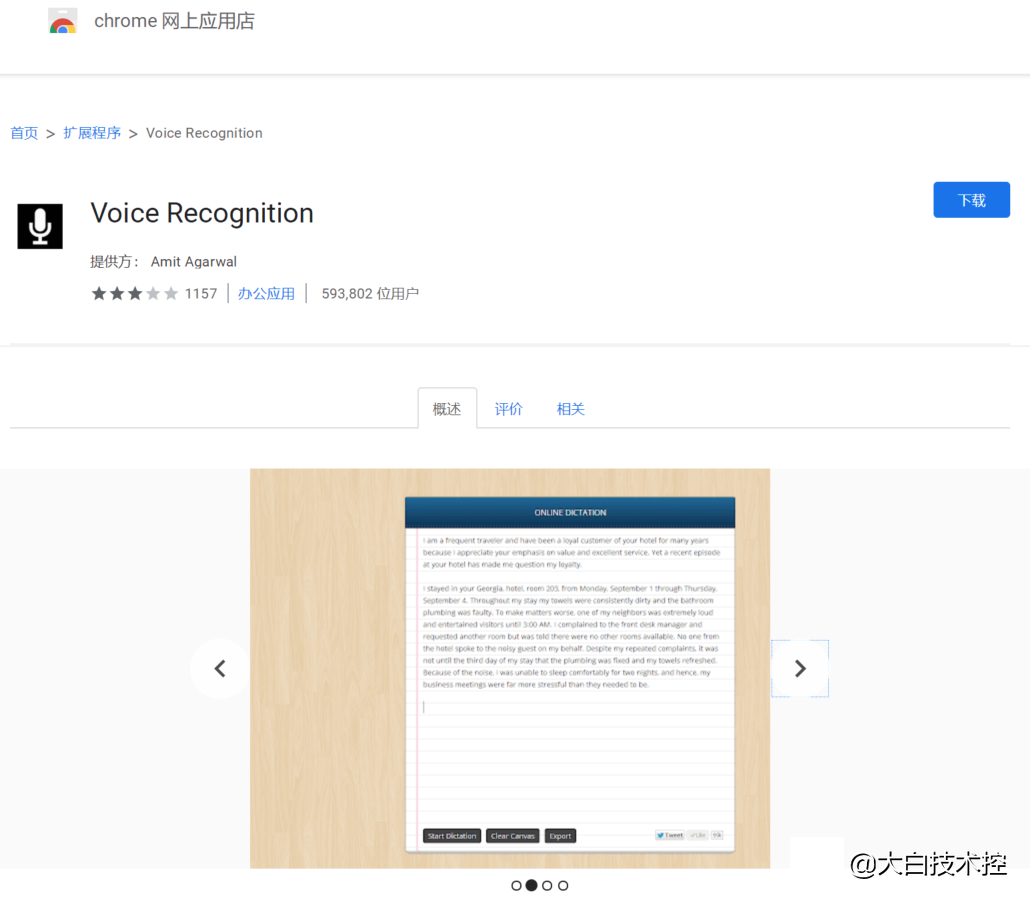Click the Tweet button in screenshot
This screenshot has height=900, width=1030.
(x=670, y=835)
